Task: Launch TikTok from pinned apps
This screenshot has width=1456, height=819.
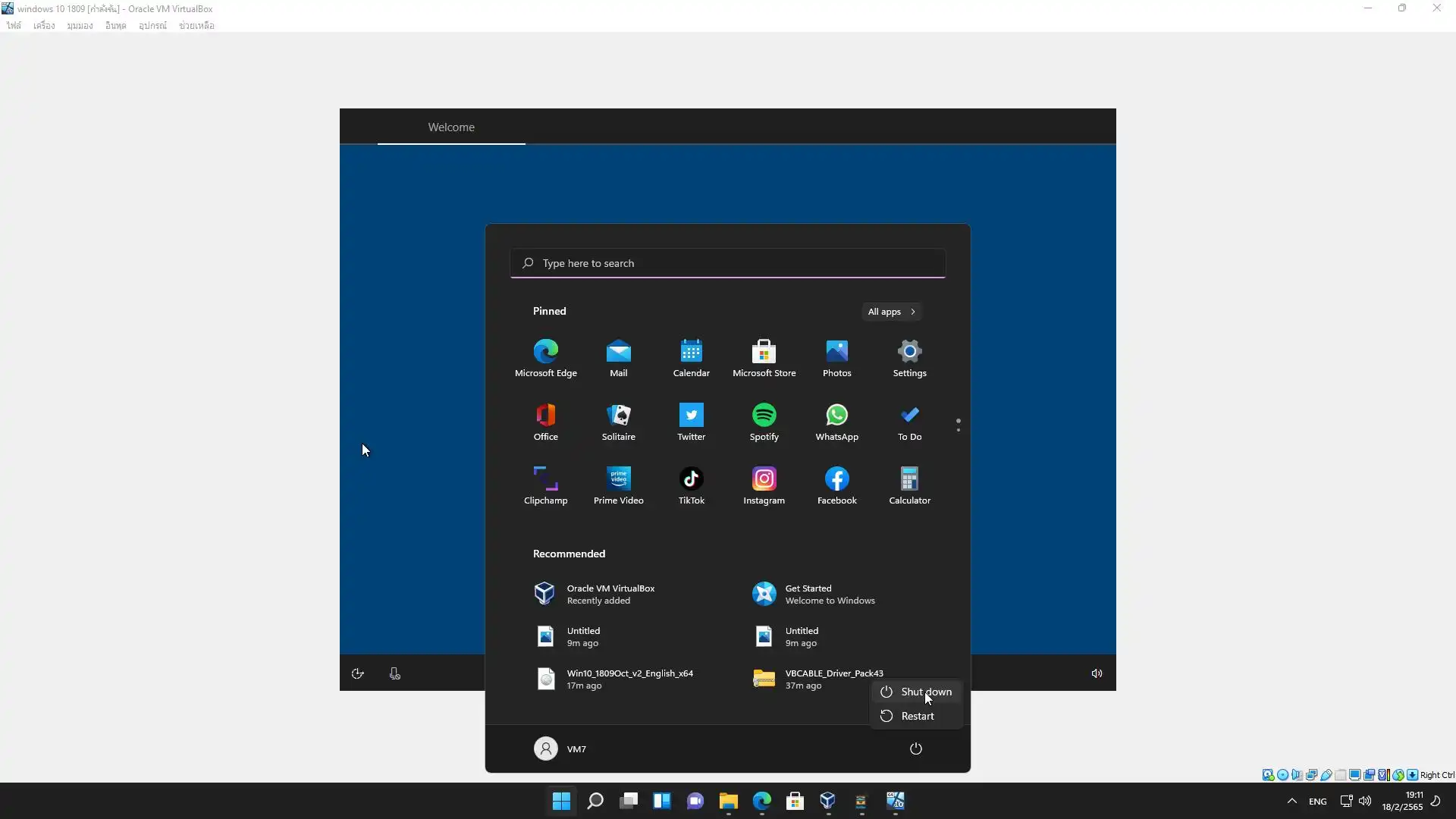Action: [x=691, y=485]
